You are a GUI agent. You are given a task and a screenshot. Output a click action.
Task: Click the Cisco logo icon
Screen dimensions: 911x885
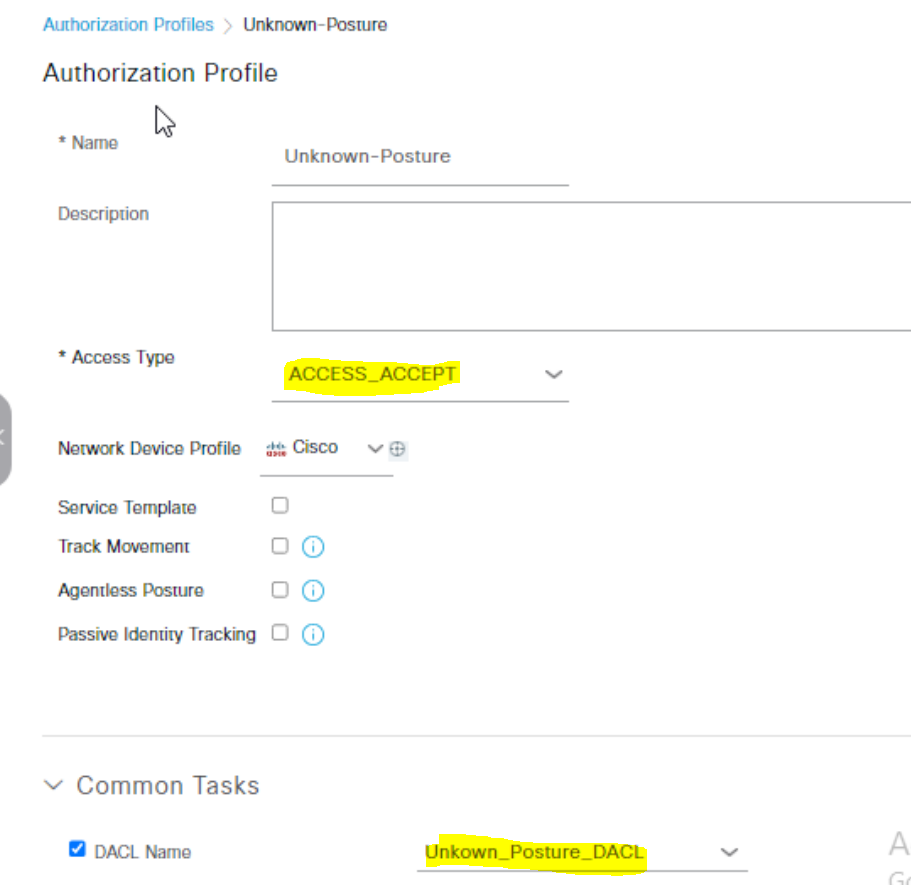point(275,449)
